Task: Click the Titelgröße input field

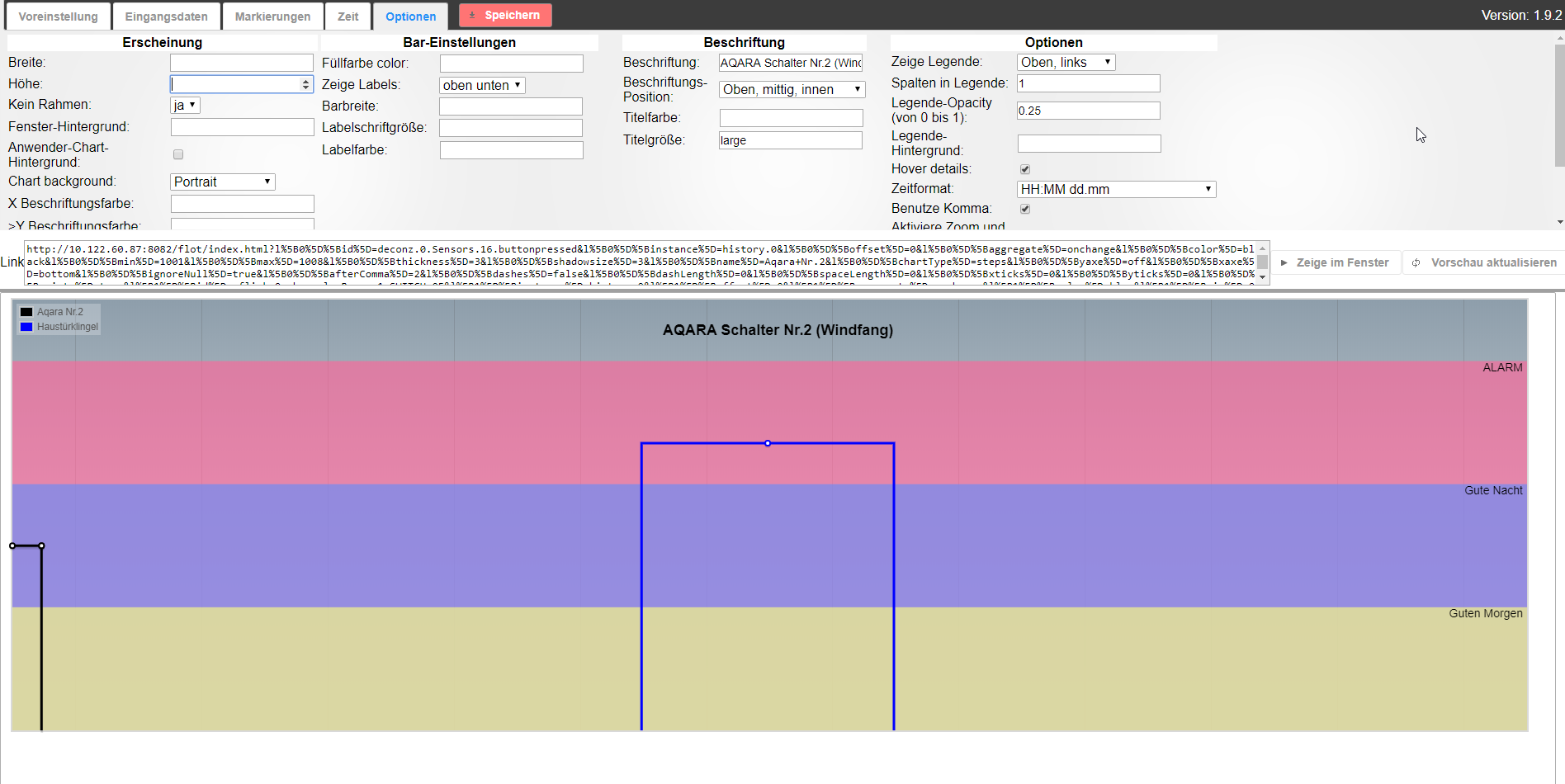Action: (x=791, y=140)
